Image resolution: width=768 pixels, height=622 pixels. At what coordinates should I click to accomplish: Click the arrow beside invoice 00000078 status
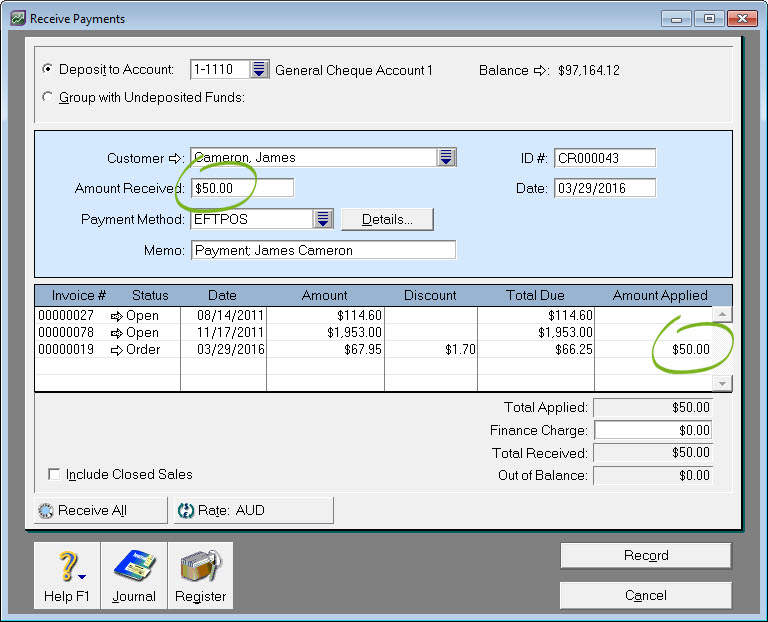116,333
